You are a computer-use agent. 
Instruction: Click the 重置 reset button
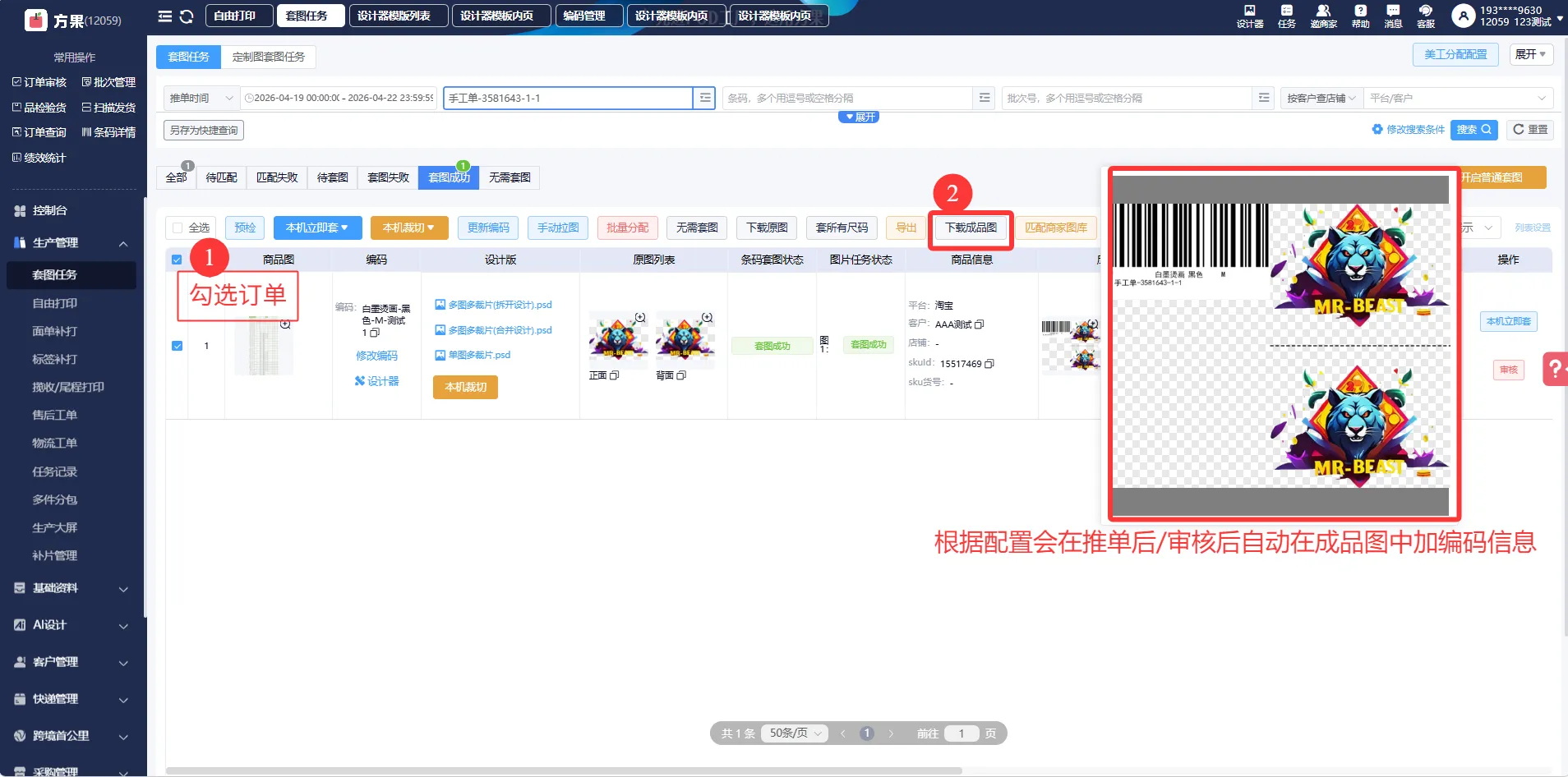pyautogui.click(x=1530, y=130)
